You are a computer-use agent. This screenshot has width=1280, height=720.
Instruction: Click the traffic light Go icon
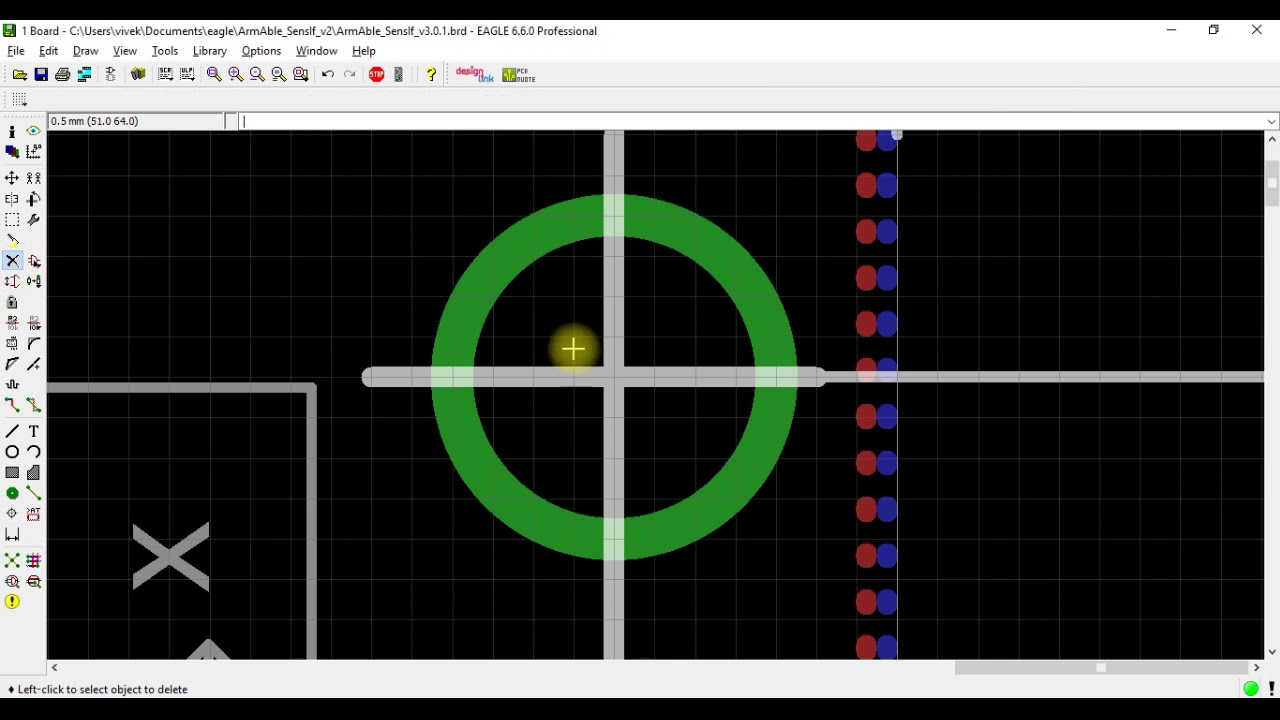pyautogui.click(x=399, y=75)
